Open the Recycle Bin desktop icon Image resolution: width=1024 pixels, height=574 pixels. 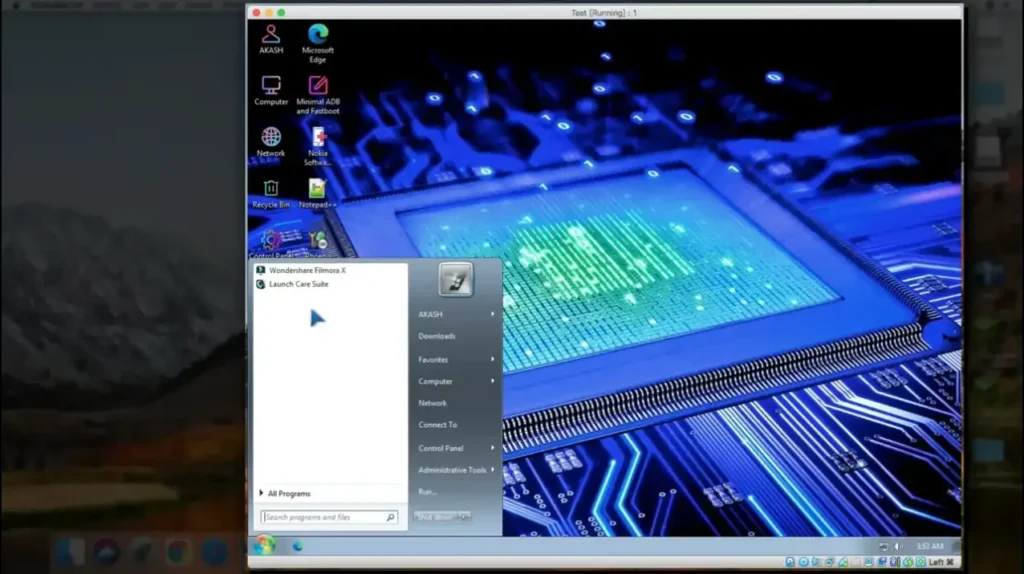[271, 189]
